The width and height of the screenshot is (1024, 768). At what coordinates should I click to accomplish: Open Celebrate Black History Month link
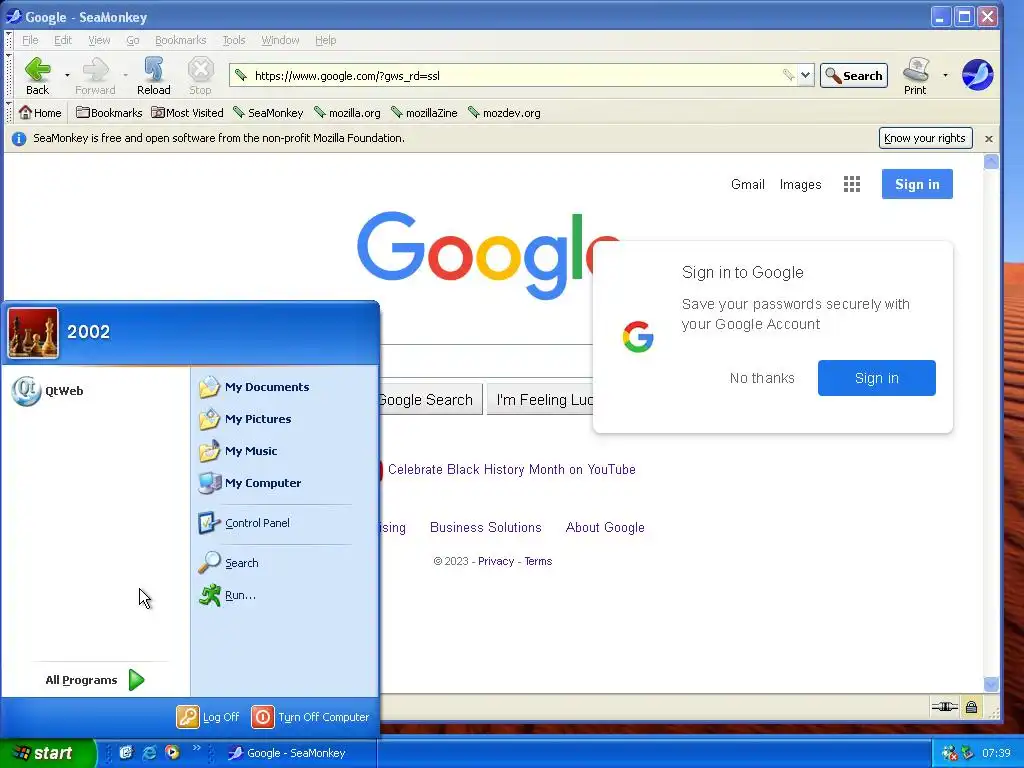[x=511, y=470]
